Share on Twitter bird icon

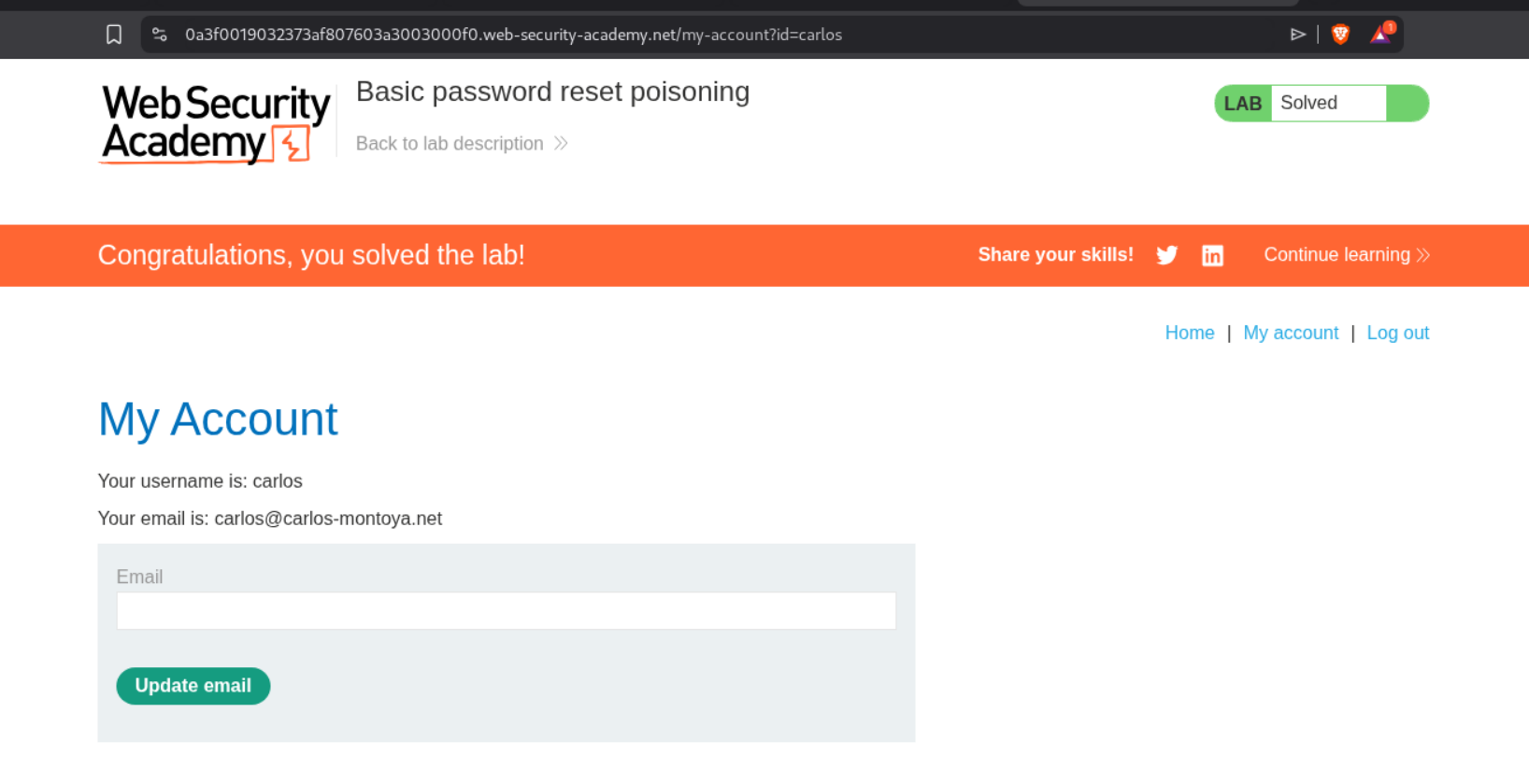(x=1166, y=255)
